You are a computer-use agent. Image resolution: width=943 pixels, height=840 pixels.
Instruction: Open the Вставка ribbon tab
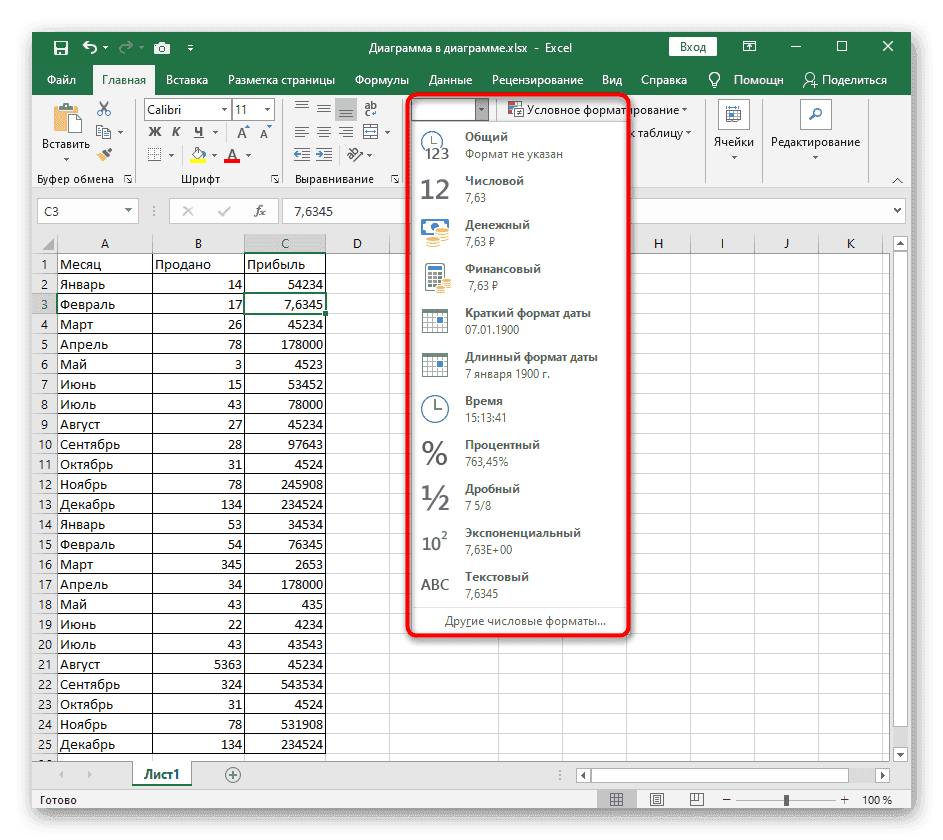[187, 80]
